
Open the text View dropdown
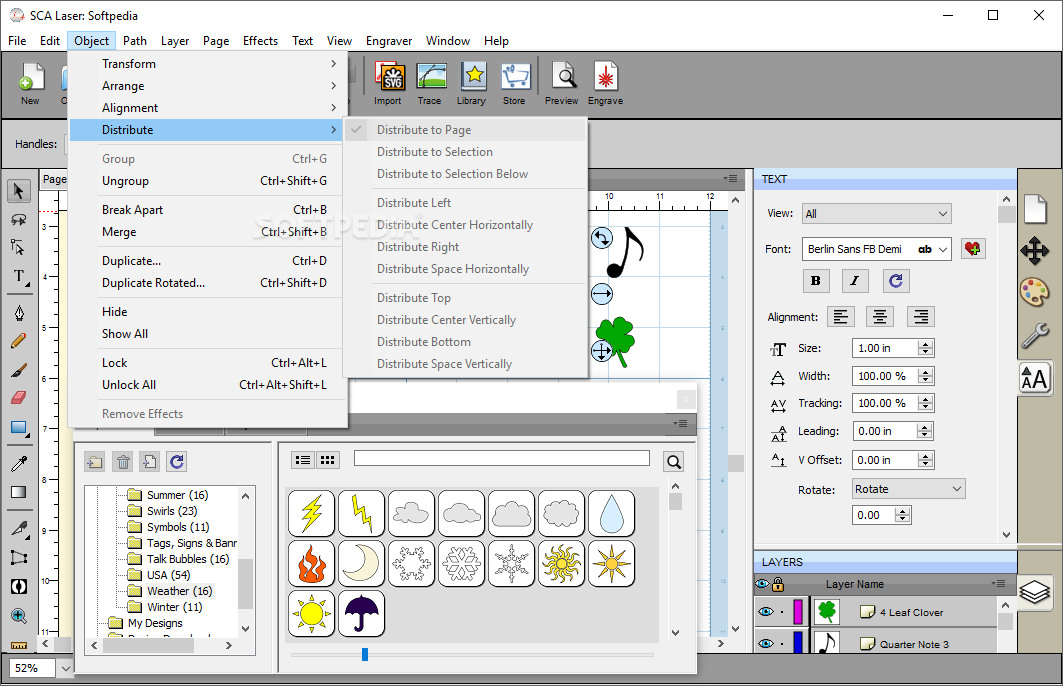pyautogui.click(x=877, y=214)
